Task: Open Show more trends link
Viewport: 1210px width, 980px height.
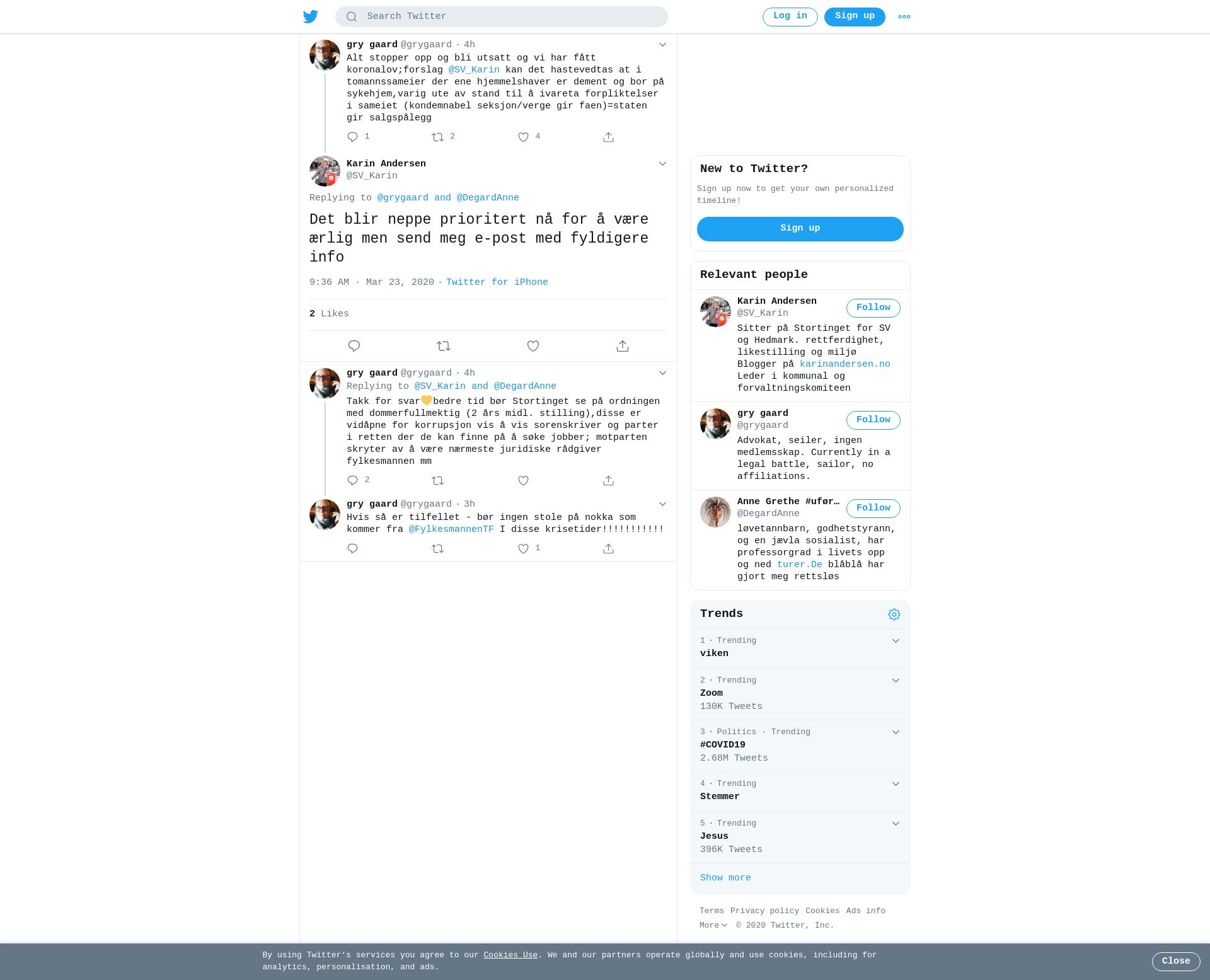Action: 725,878
